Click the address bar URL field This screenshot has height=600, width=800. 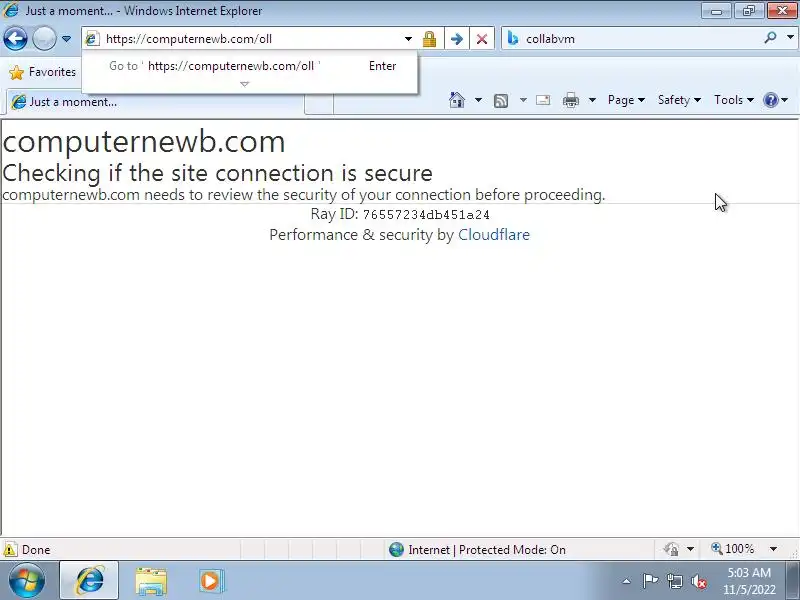250,39
